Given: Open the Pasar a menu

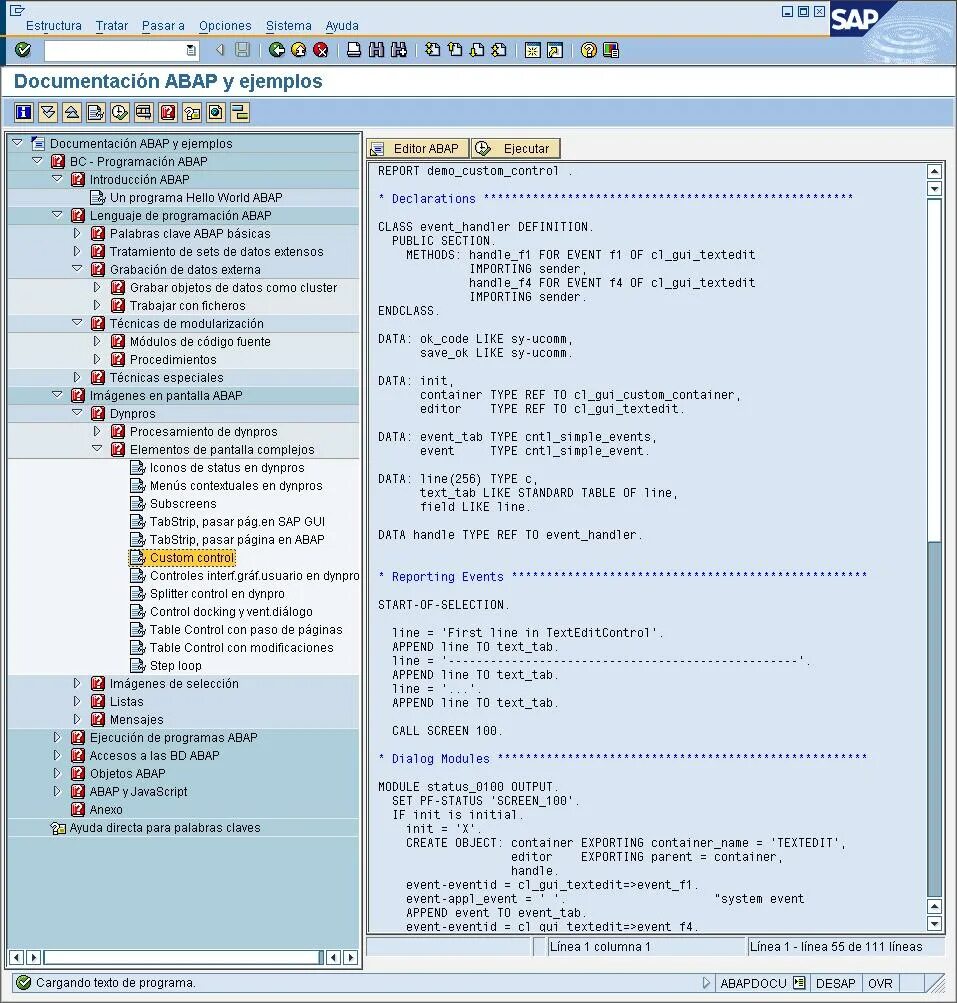Looking at the screenshot, I should 163,26.
